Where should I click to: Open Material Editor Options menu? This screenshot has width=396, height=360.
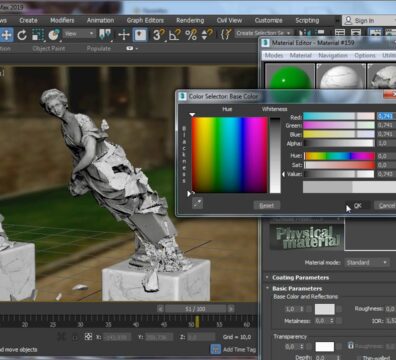365,55
